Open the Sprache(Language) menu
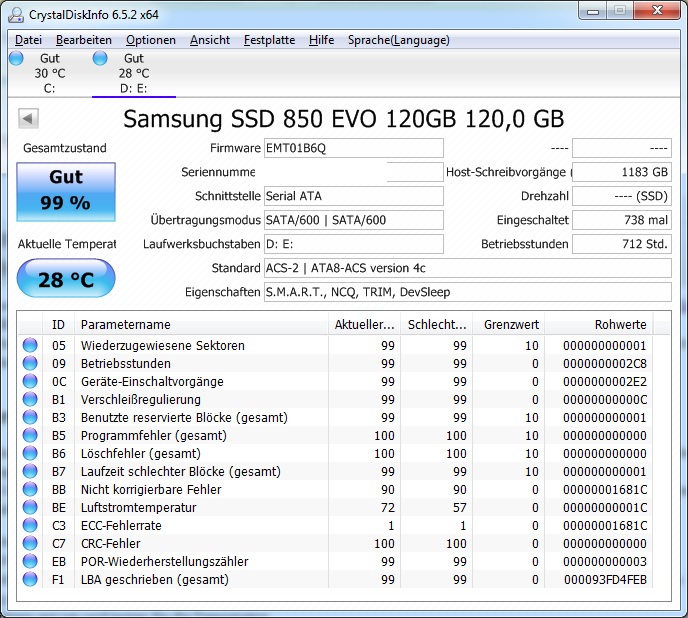 coord(399,40)
